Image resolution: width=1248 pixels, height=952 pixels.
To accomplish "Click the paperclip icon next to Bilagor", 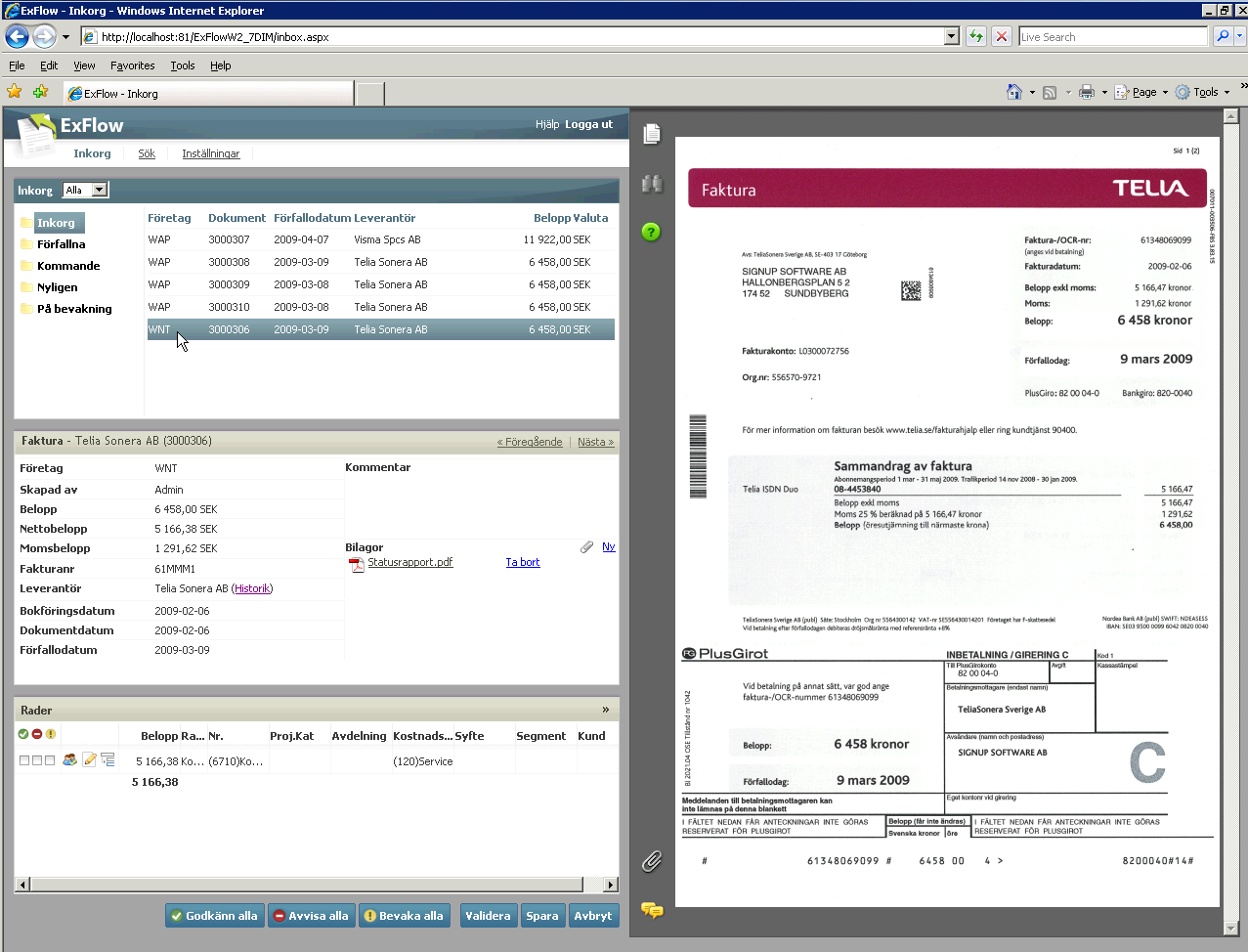I will [x=586, y=547].
